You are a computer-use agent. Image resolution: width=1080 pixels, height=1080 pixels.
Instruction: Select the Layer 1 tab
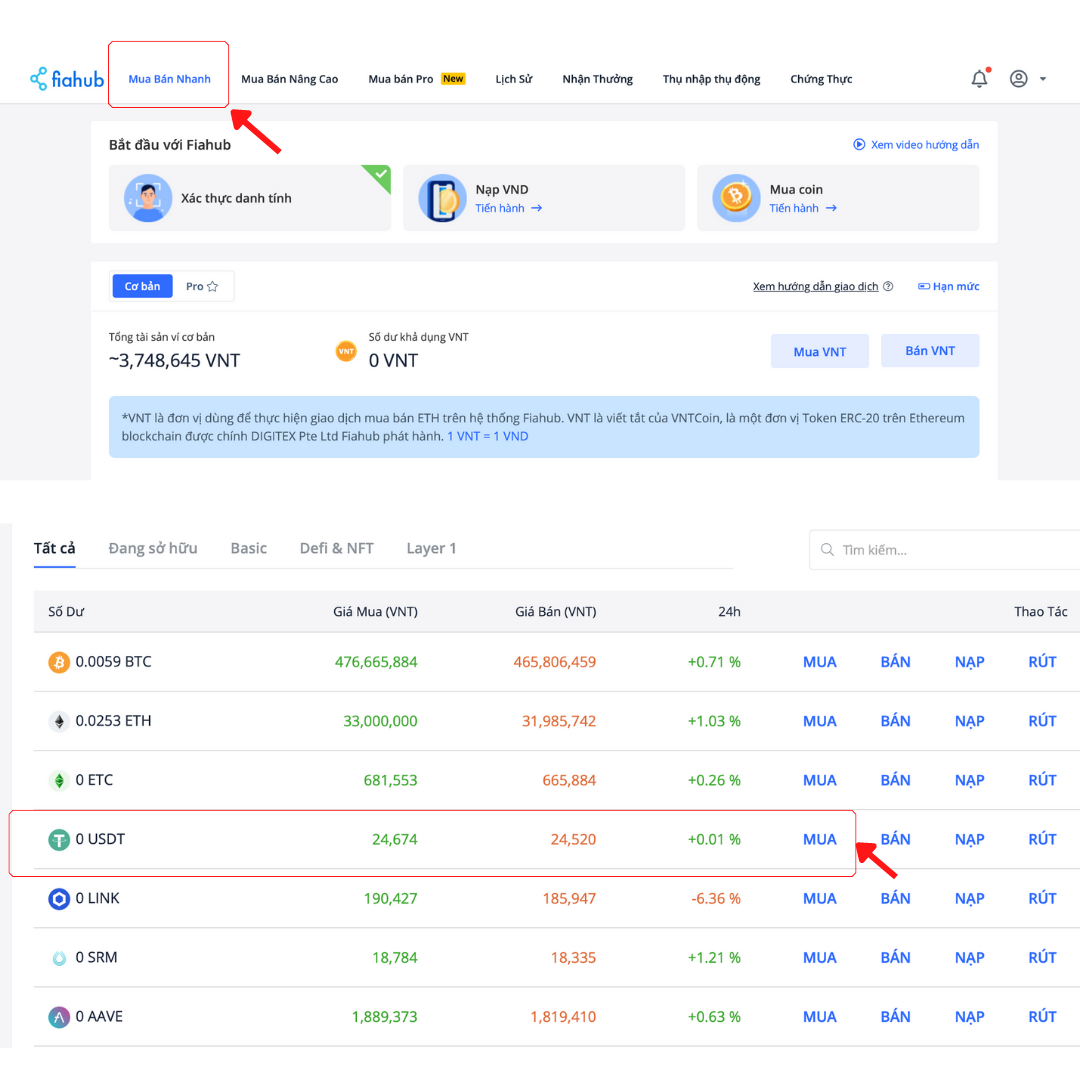click(431, 548)
